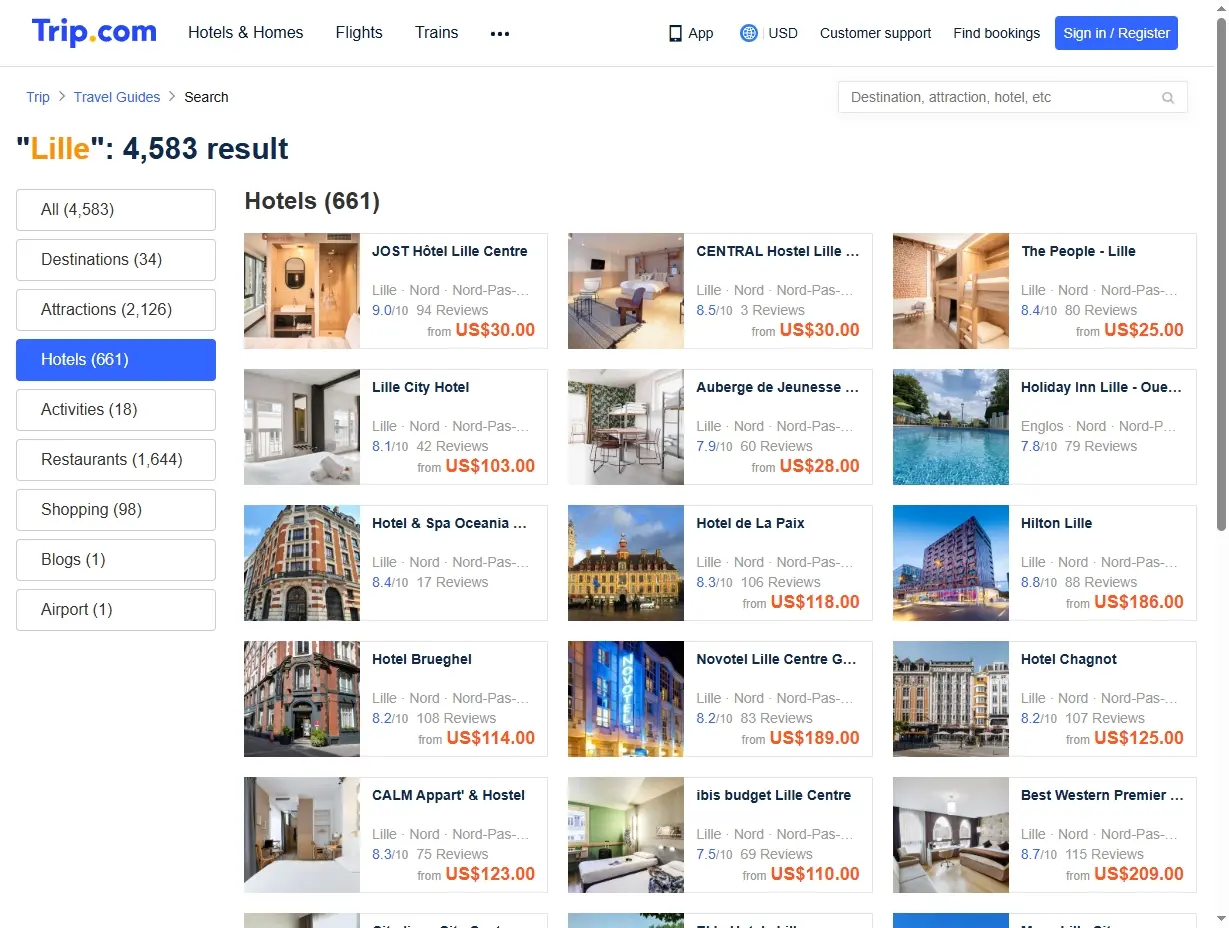This screenshot has width=1229, height=928.
Task: Click the US$209.00 price
Action: (1139, 874)
